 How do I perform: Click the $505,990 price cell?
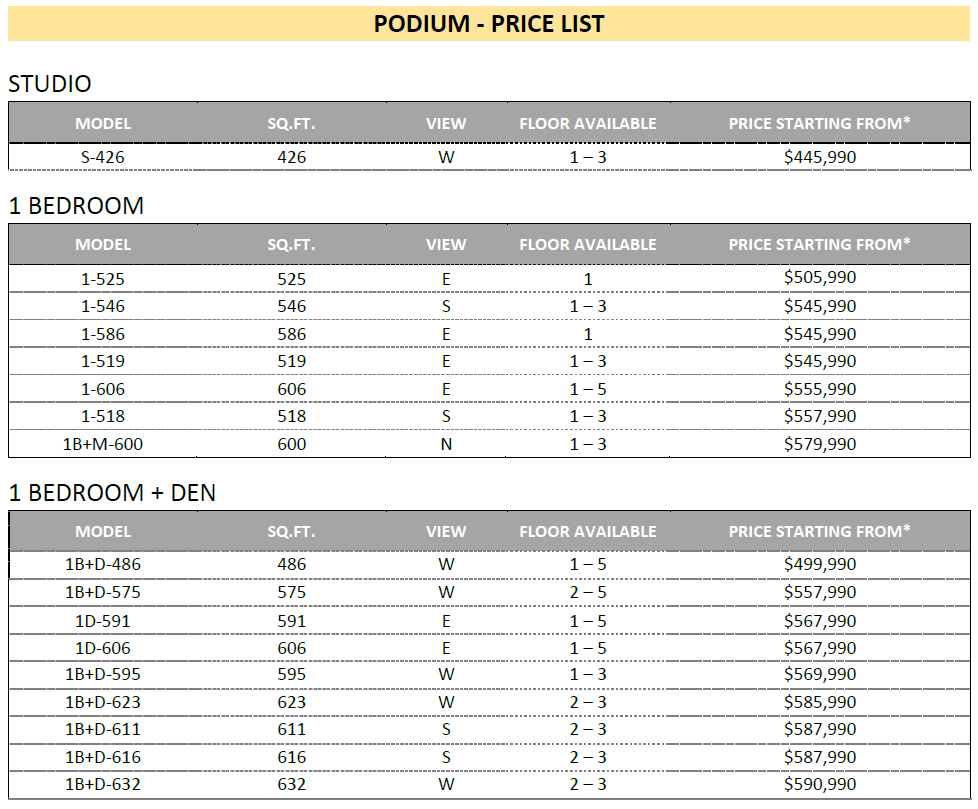820,278
